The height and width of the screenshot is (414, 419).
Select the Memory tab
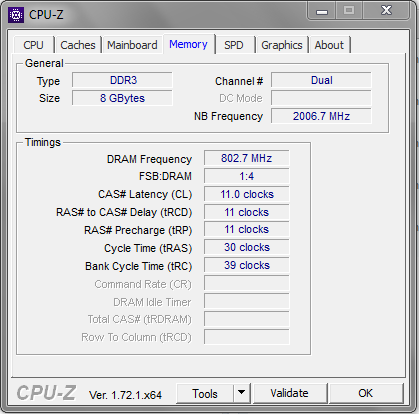188,44
